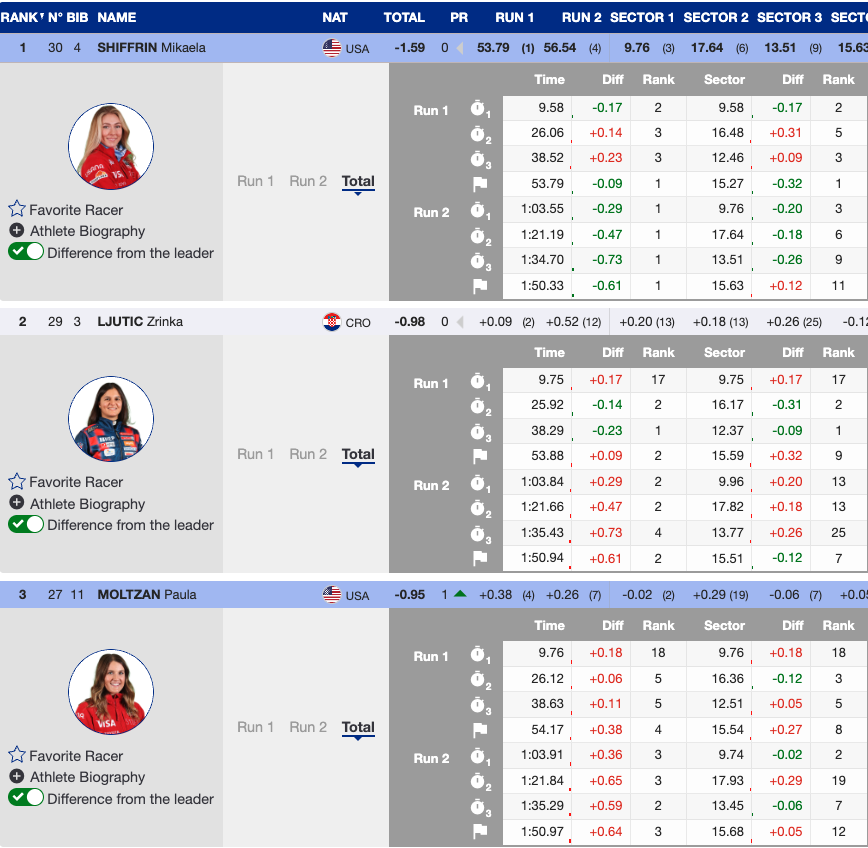Screen dimensions: 868x848
Task: Toggle Shiffrin's Difference from the leader switch
Action: (x=26, y=253)
